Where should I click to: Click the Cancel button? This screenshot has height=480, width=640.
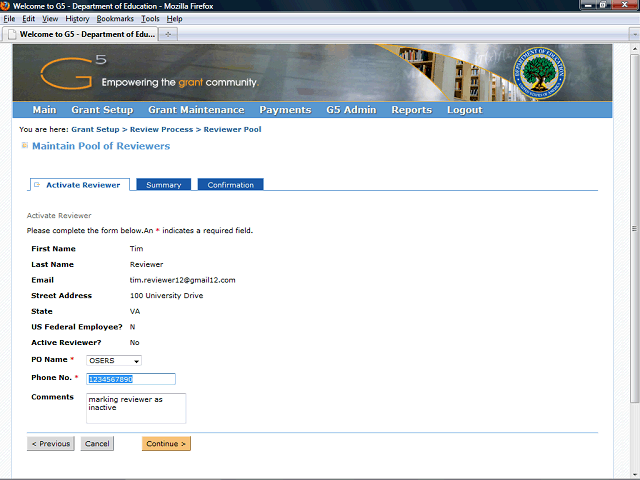point(97,444)
